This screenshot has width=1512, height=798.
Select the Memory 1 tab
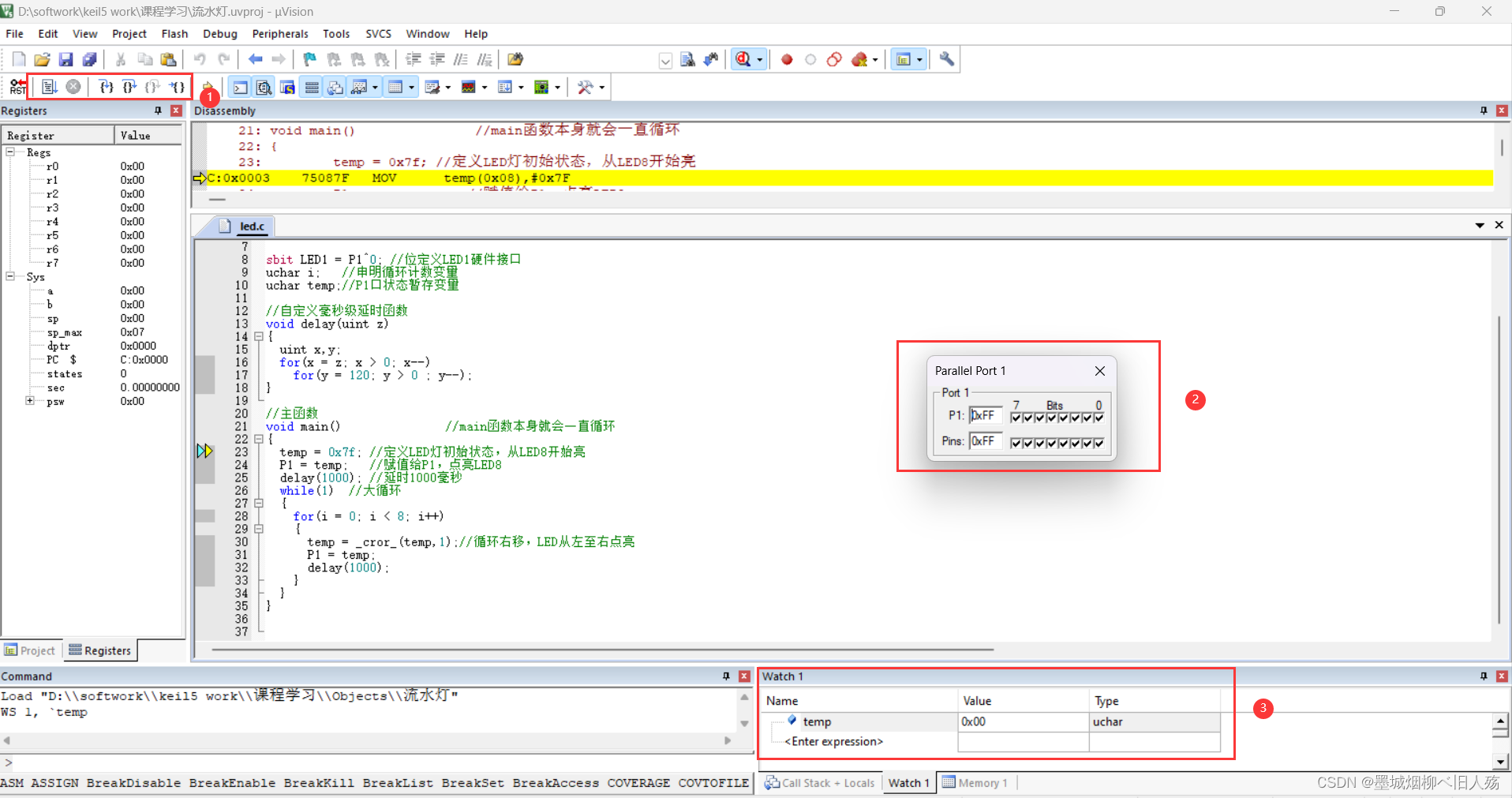coord(975,783)
